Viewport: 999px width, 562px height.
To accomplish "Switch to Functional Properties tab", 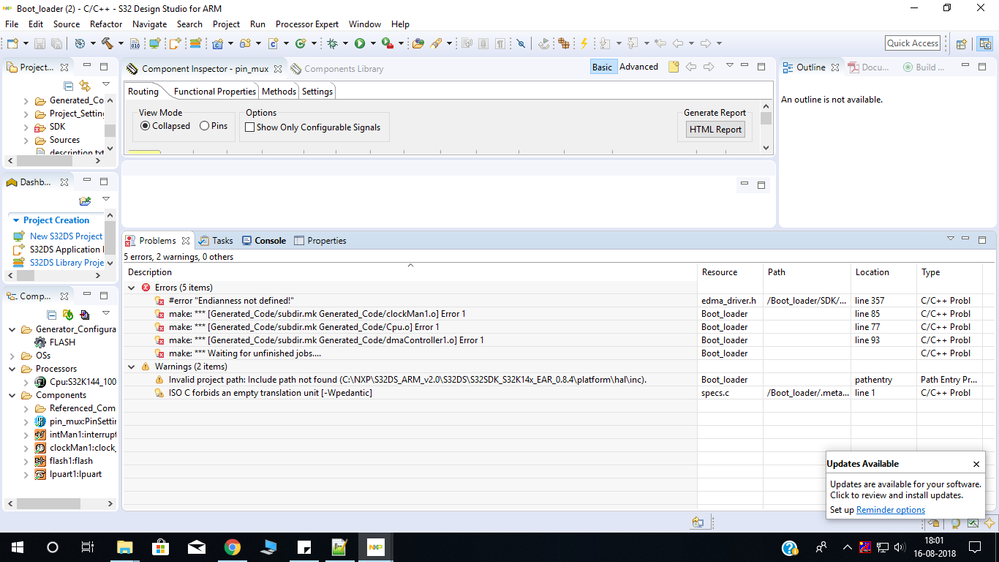I will point(214,92).
